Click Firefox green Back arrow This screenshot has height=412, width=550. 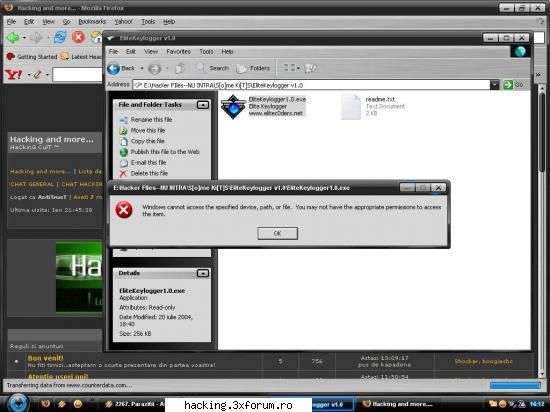13,37
